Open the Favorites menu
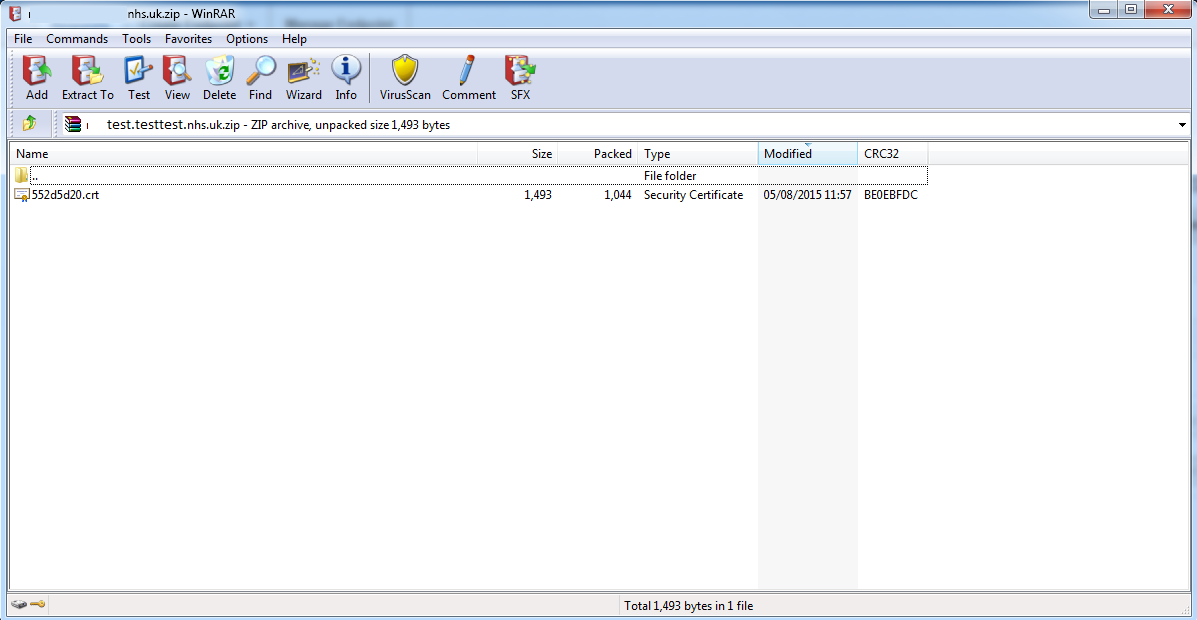 189,39
